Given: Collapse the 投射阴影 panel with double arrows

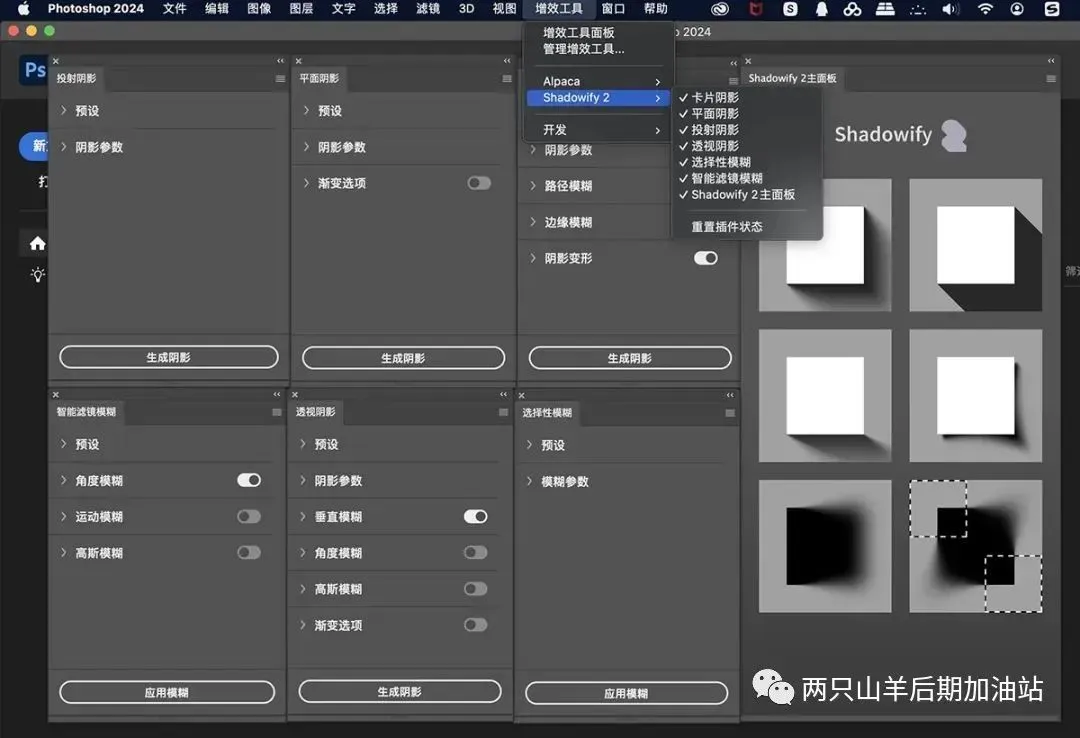Looking at the screenshot, I should [280, 61].
